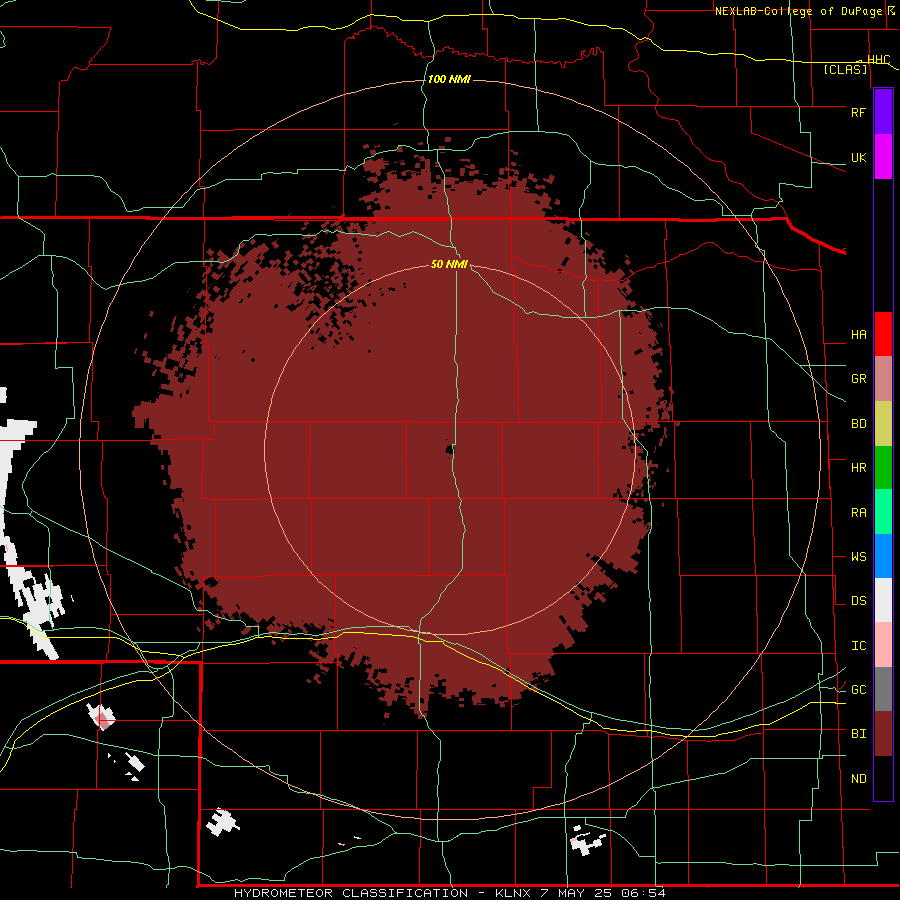Viewport: 900px width, 900px height.
Task: Click the RF legend label
Action: pos(858,112)
